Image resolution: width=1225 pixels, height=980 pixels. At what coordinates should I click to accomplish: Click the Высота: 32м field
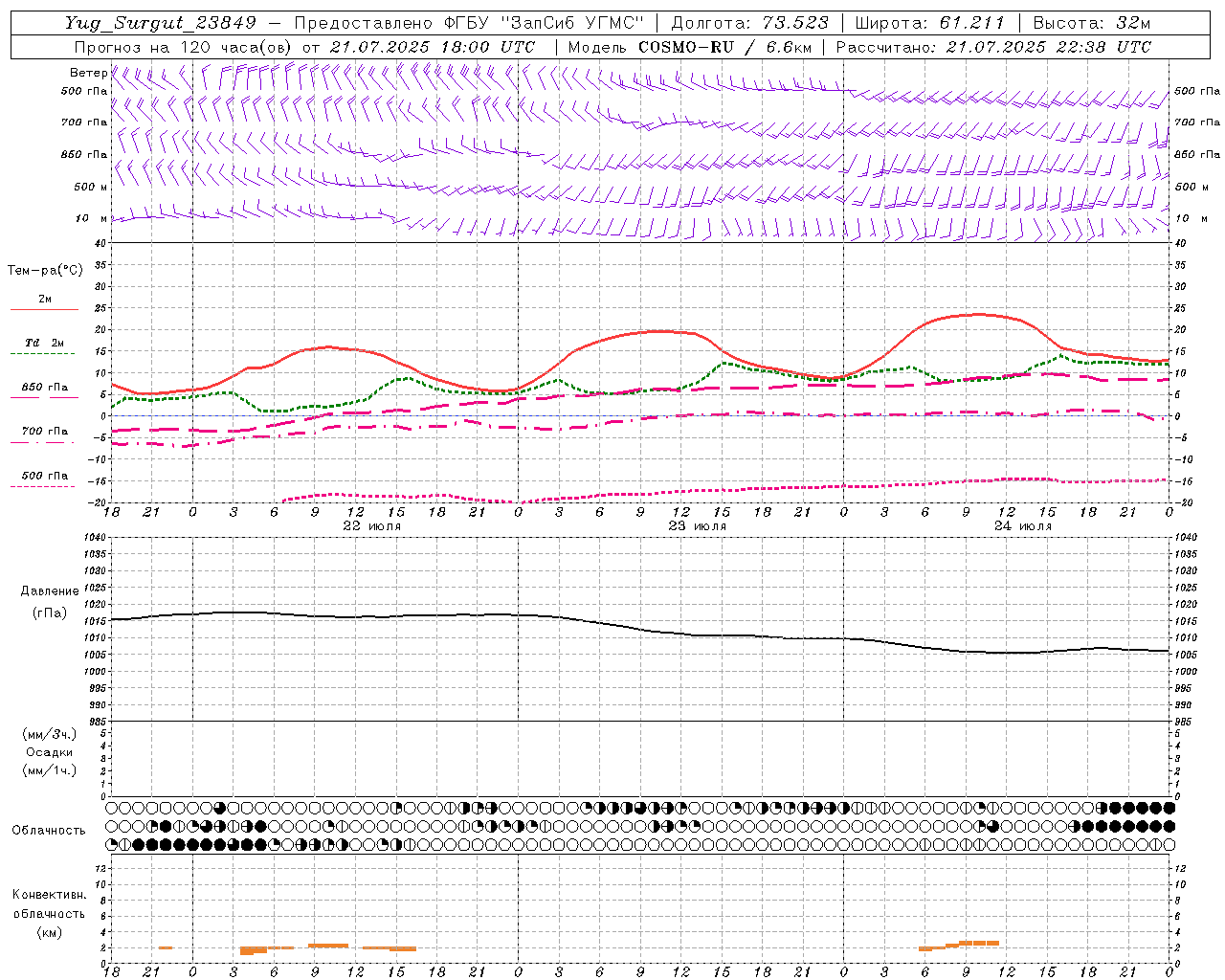(x=1091, y=23)
